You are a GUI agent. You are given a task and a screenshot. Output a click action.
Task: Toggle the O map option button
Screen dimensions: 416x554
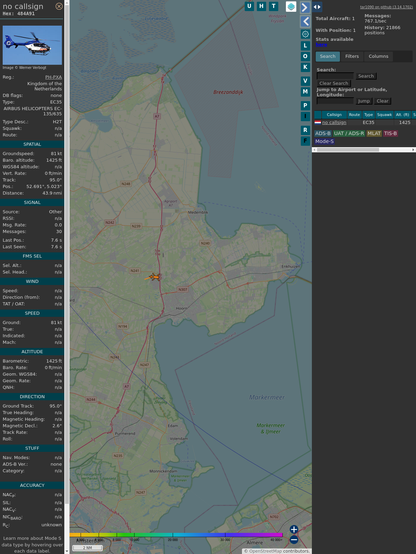[305, 56]
